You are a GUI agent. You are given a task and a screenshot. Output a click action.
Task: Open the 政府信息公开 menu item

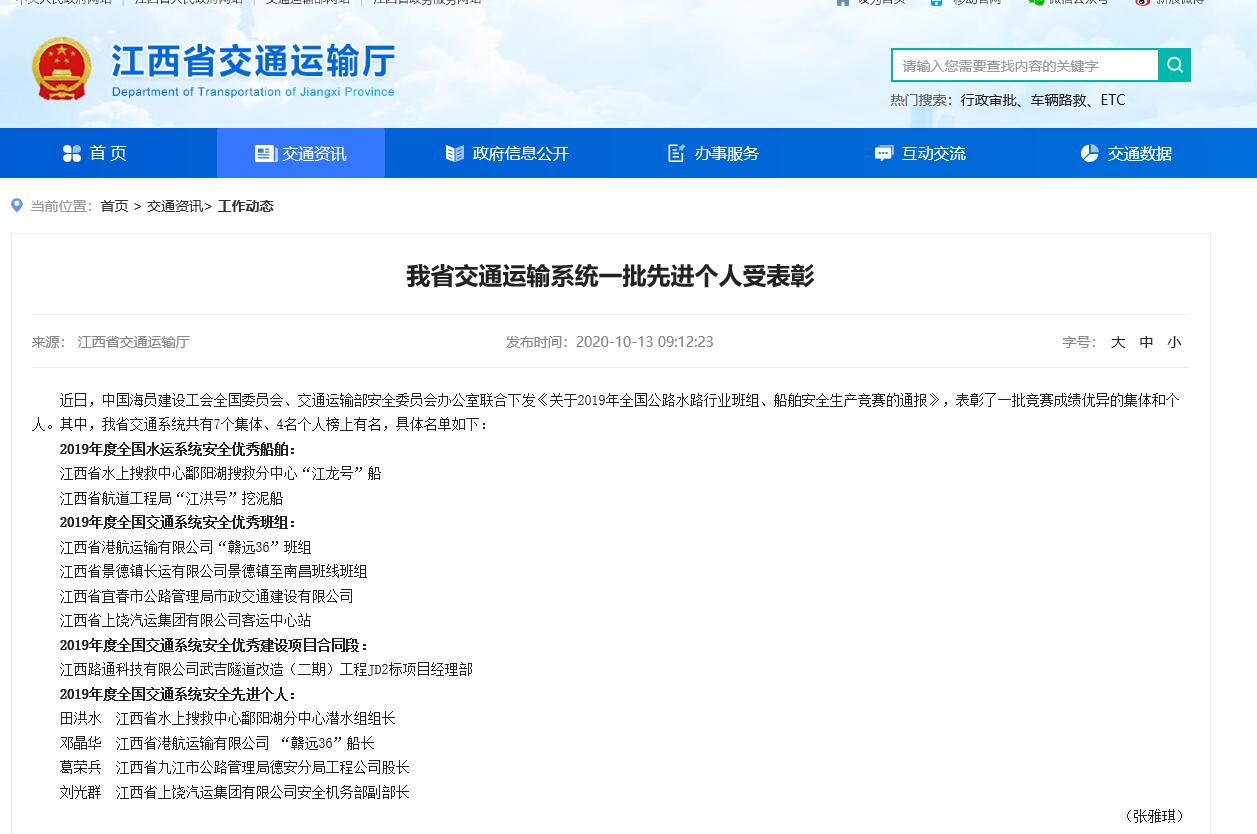(520, 154)
